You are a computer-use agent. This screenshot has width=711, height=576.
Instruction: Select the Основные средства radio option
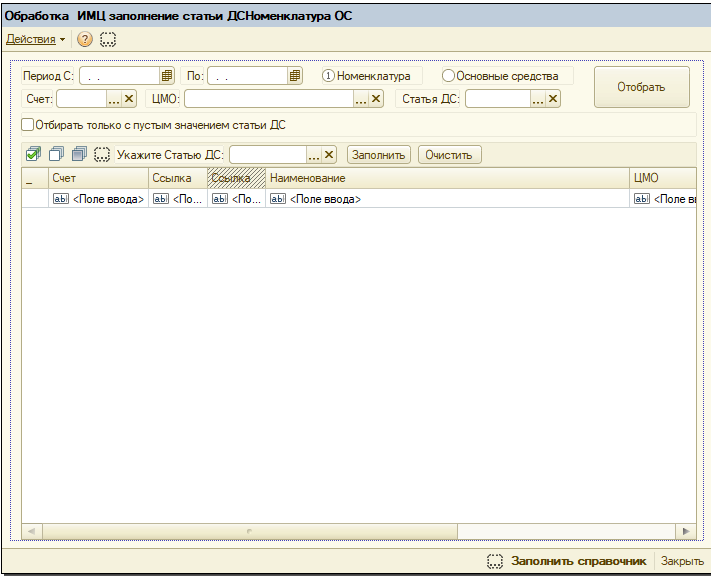(x=448, y=76)
